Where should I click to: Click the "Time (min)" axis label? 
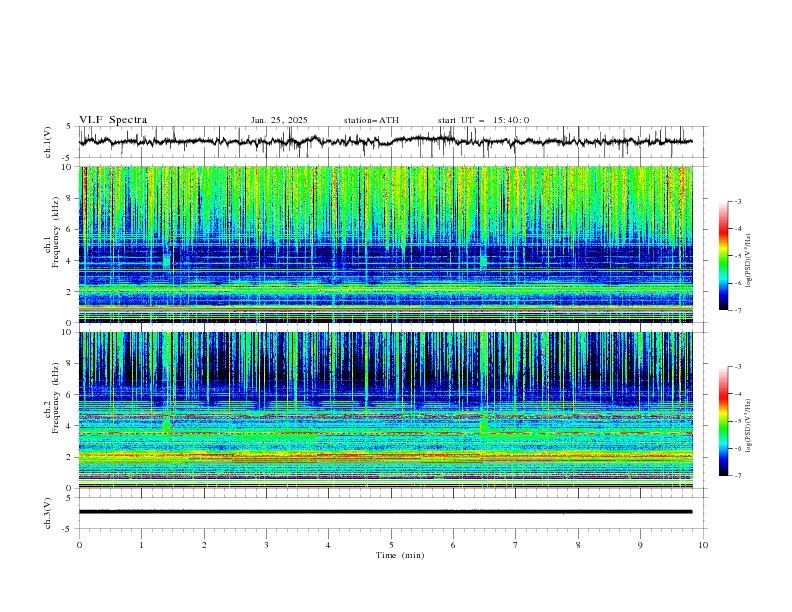(400, 555)
